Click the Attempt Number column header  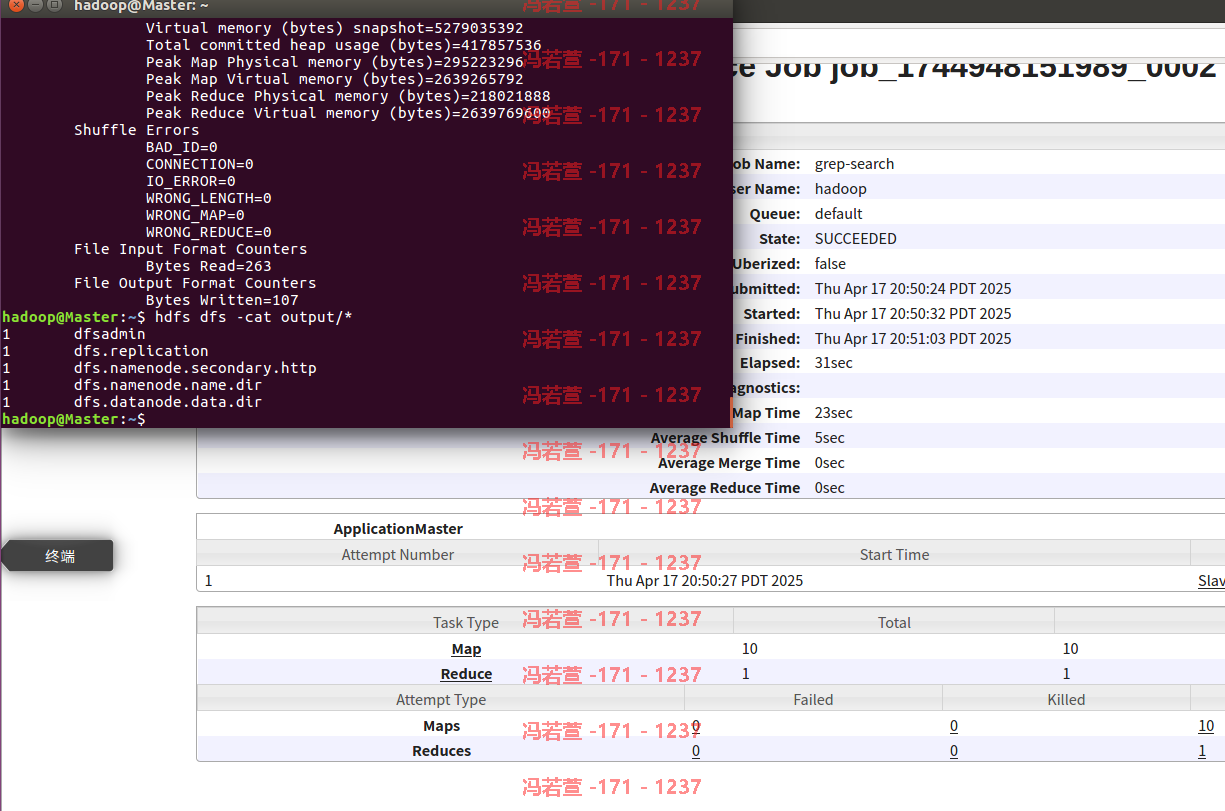398,554
